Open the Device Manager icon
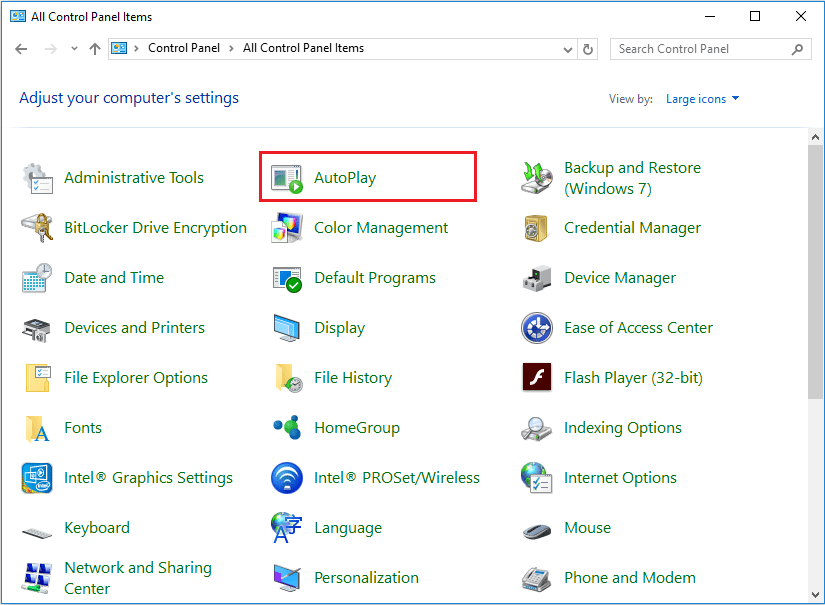The width and height of the screenshot is (825, 605). (x=537, y=278)
